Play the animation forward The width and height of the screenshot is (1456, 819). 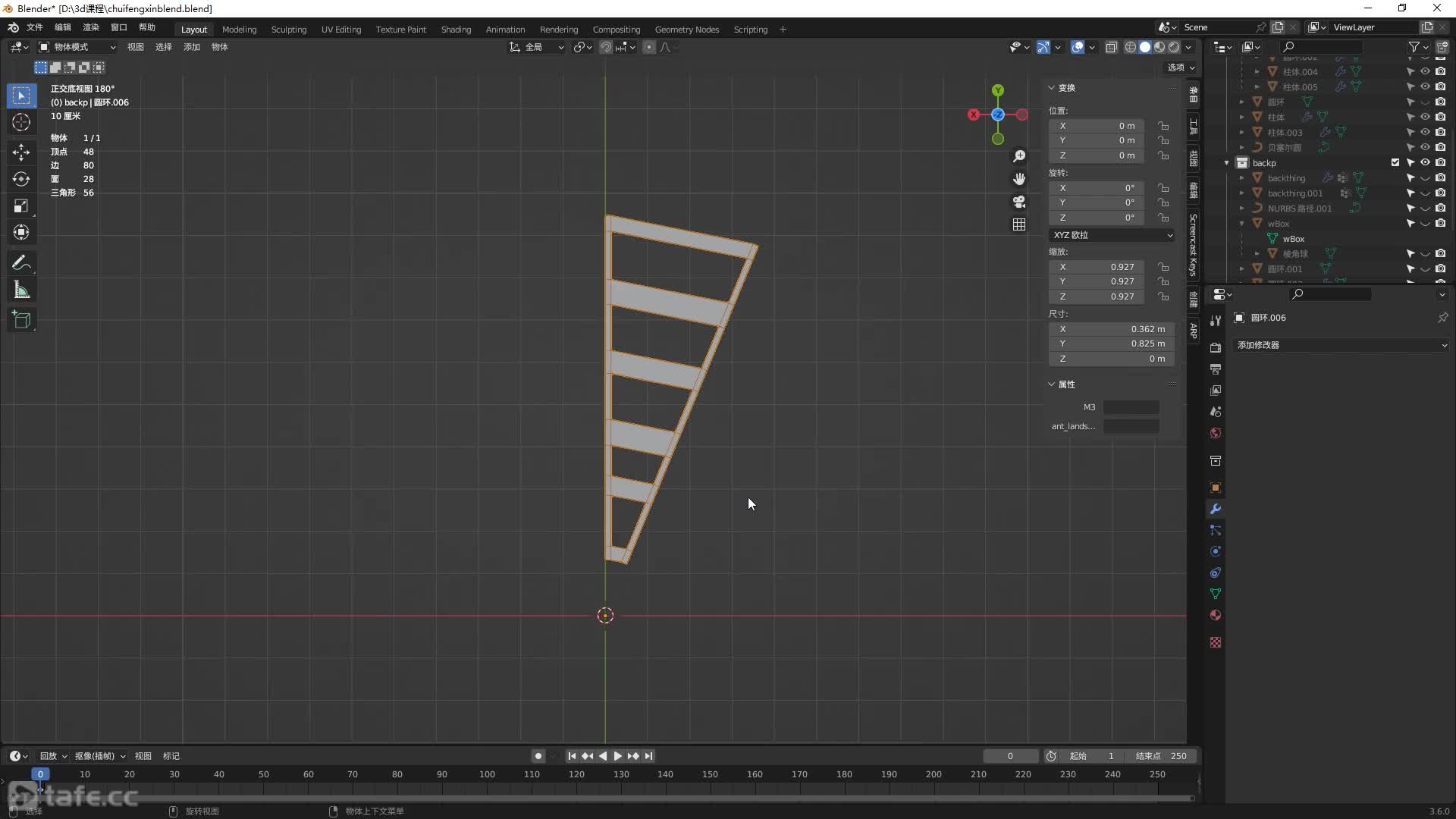tap(617, 756)
